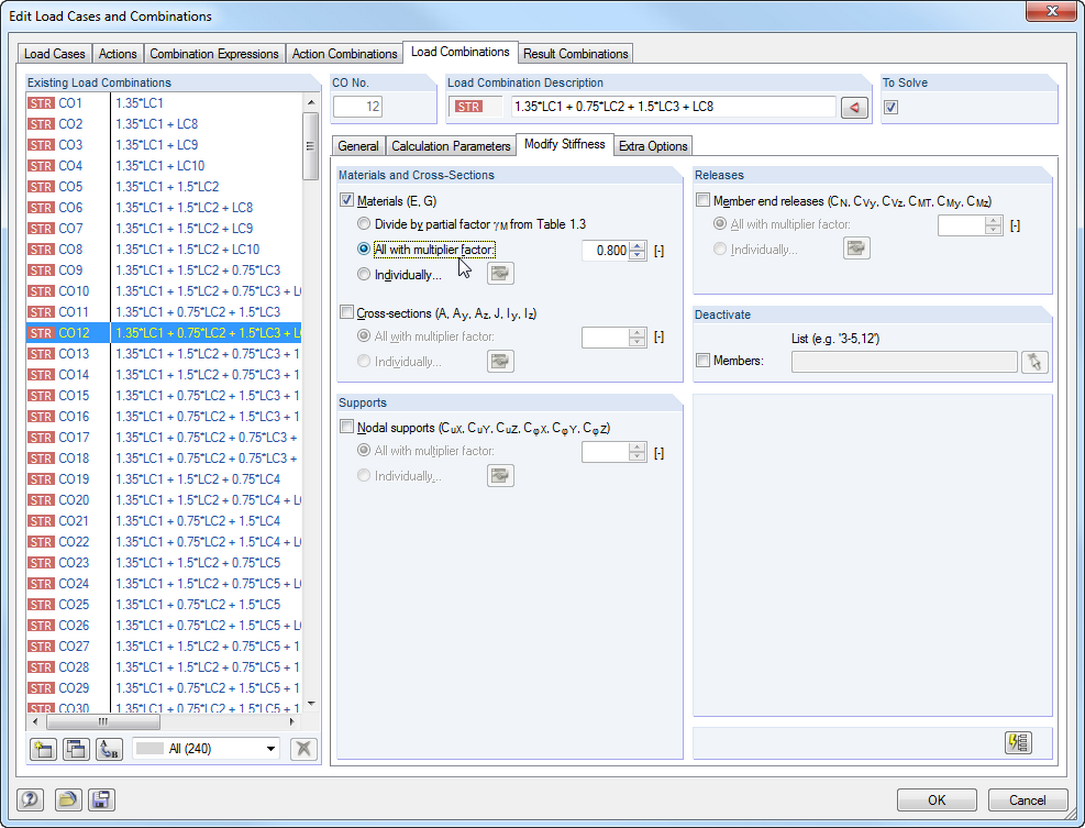Click the delete combination X icon
The height and width of the screenshot is (828, 1085).
click(303, 748)
